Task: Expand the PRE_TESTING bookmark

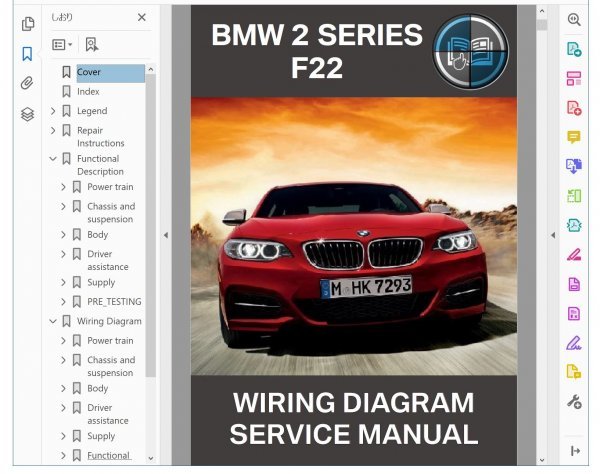Action: 64,302
